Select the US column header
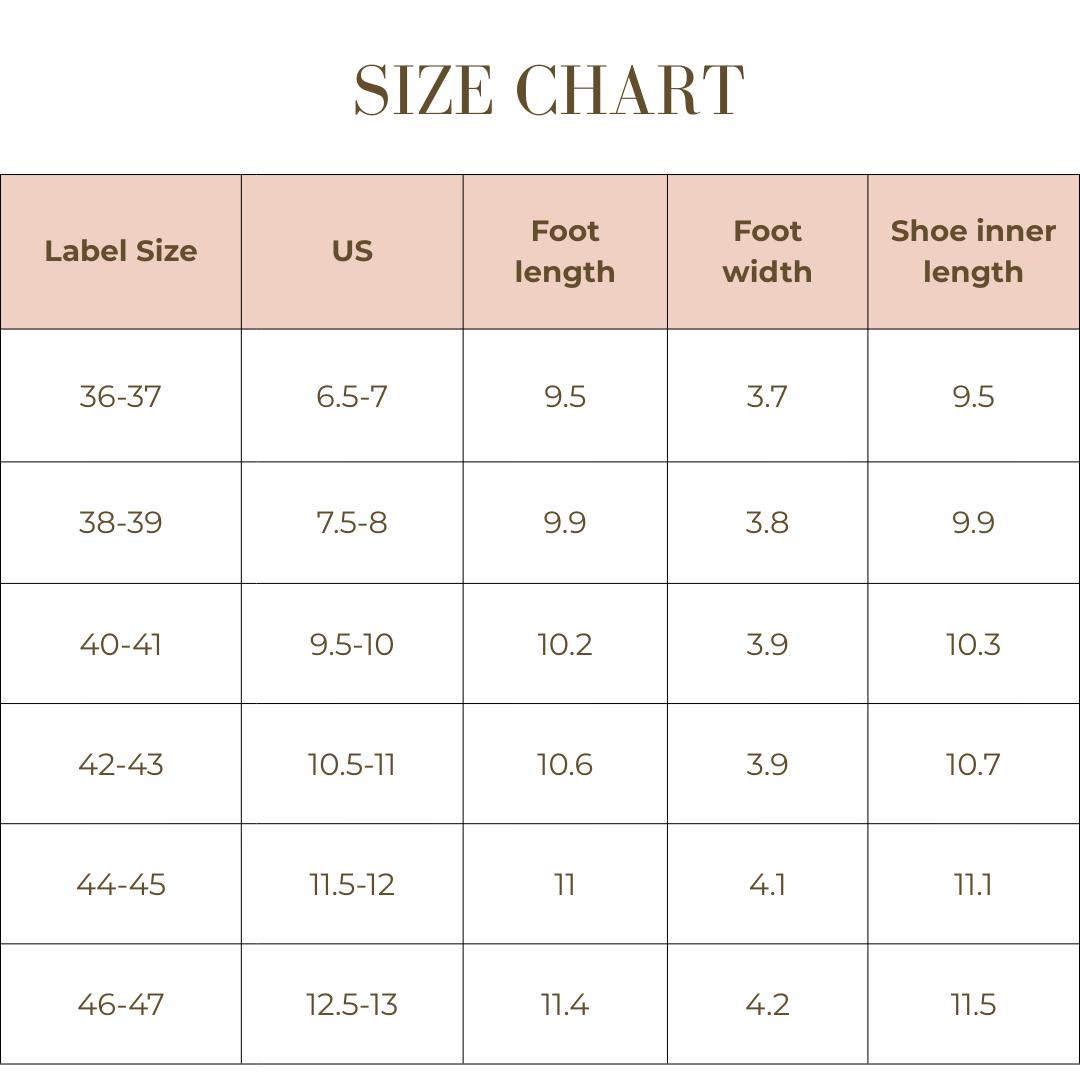1080x1080 pixels. pos(352,251)
